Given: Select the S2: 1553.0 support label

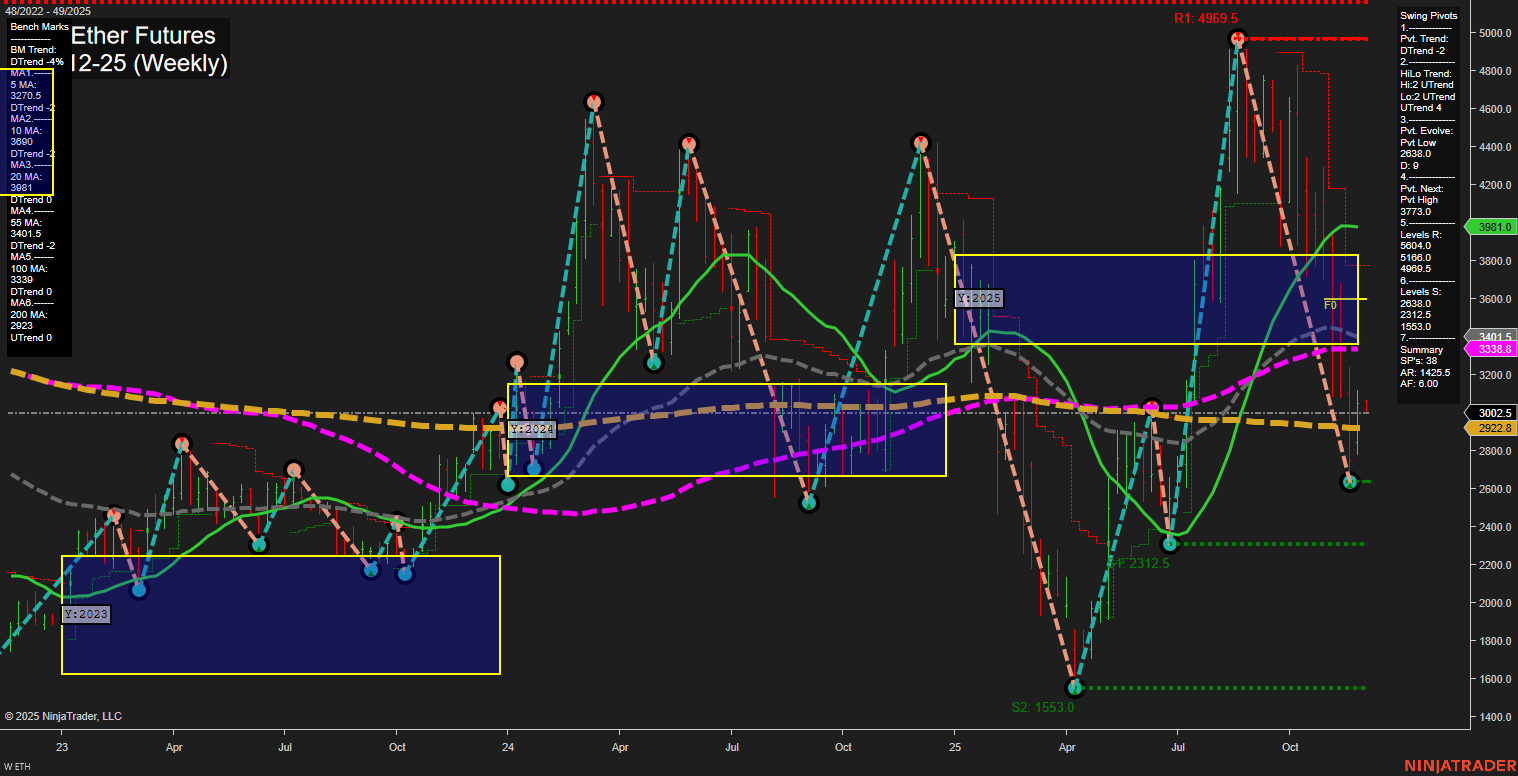Looking at the screenshot, I should (1042, 707).
